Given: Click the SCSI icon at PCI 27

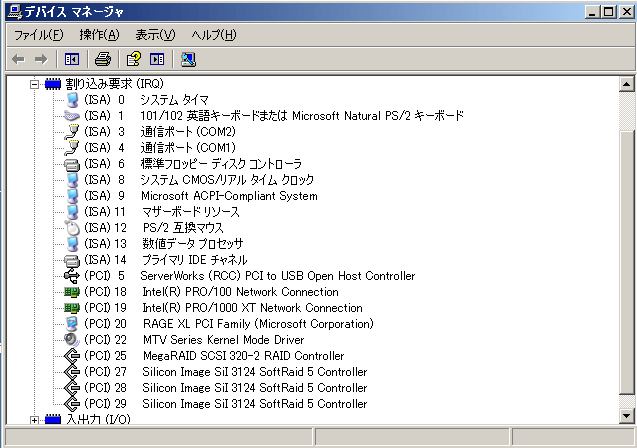Looking at the screenshot, I should (72, 372).
